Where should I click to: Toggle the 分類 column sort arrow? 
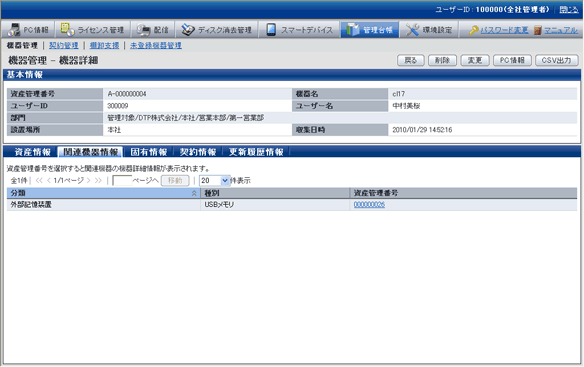[194, 193]
